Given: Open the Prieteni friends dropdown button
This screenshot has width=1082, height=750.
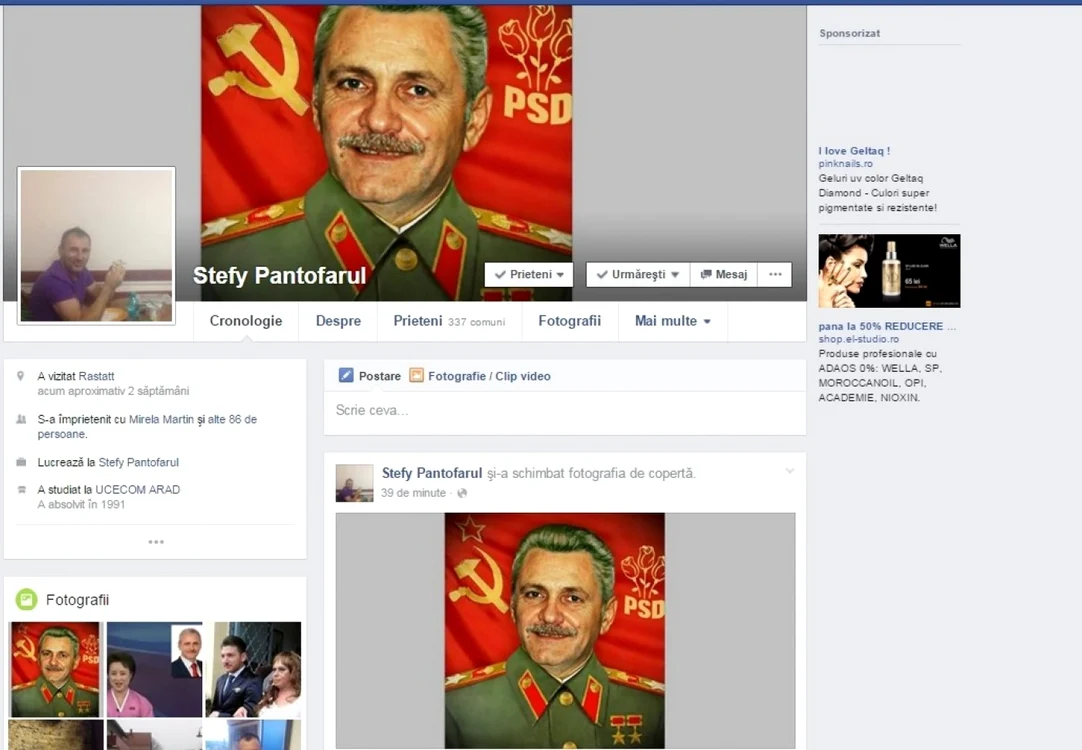Looking at the screenshot, I should coord(529,275).
